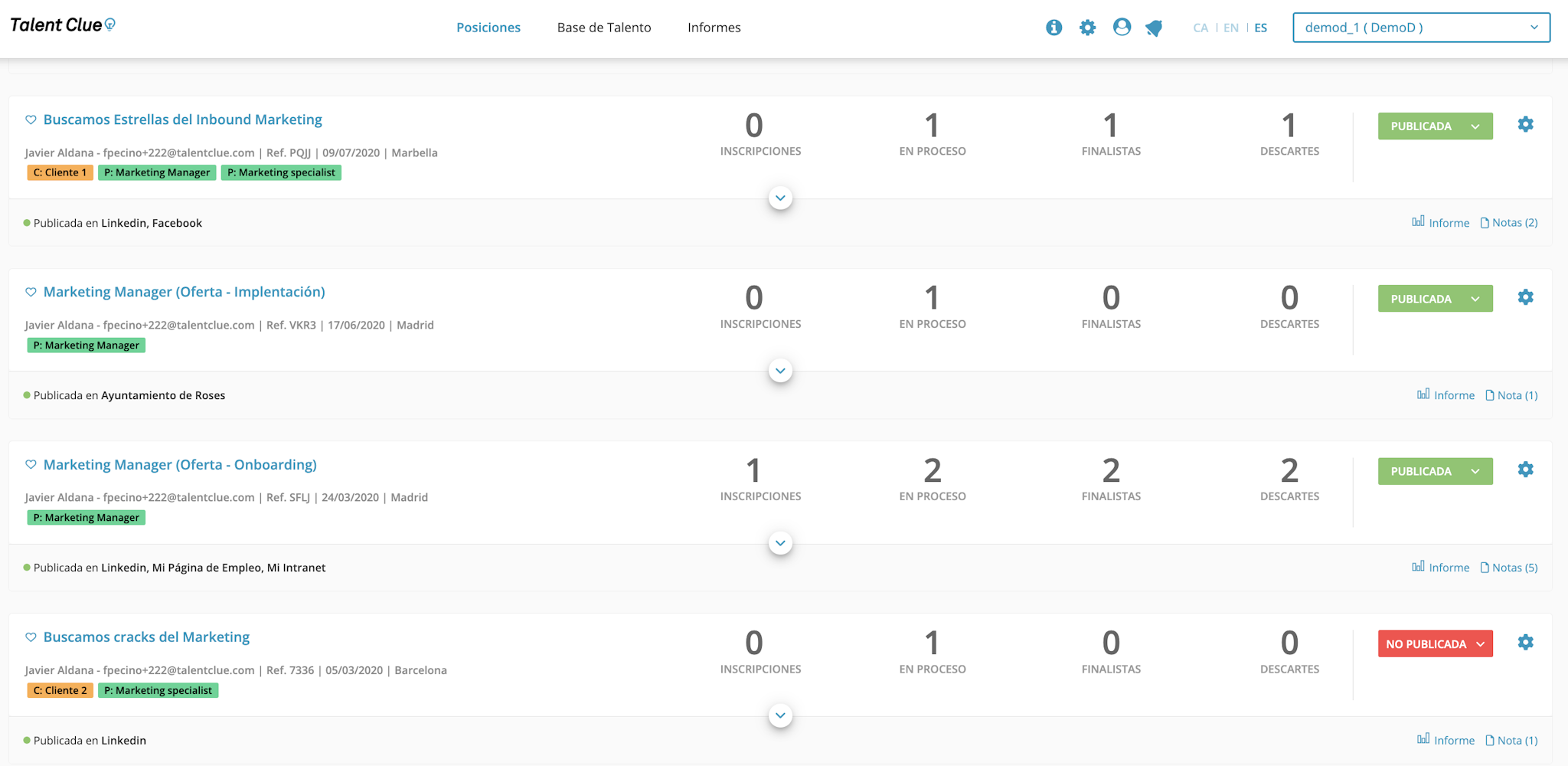
Task: Expand details of Marketing Manager (Oferta - Onboarding)
Action: pyautogui.click(x=780, y=543)
